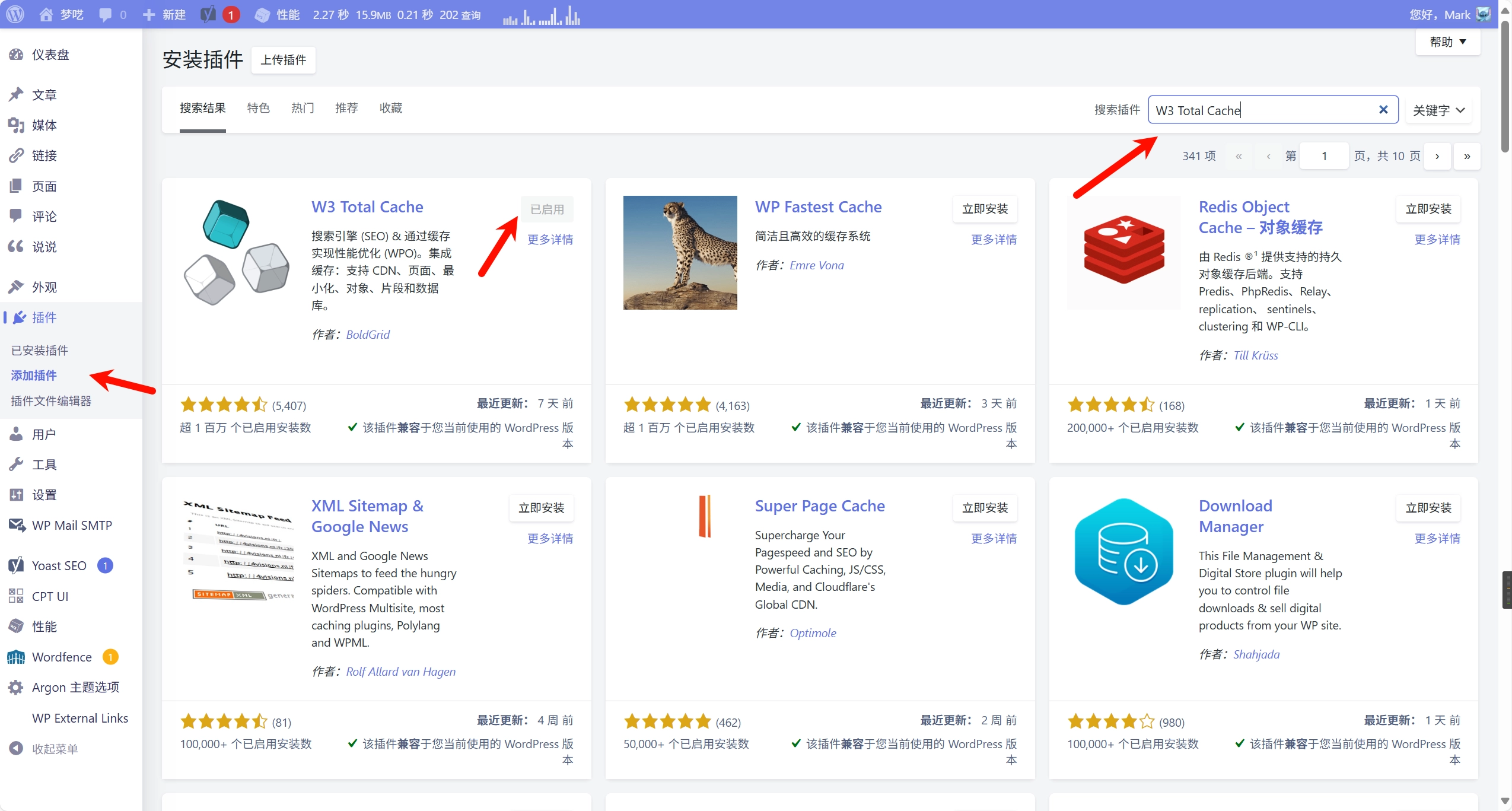
Task: Open the 关键字 search type dropdown
Action: pyautogui.click(x=1438, y=110)
